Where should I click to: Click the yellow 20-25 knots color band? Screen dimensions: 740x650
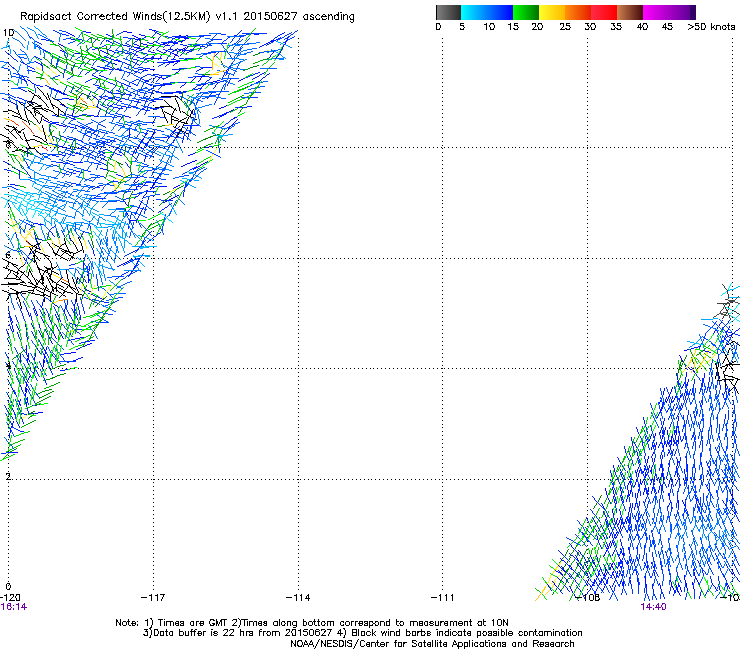coord(552,12)
